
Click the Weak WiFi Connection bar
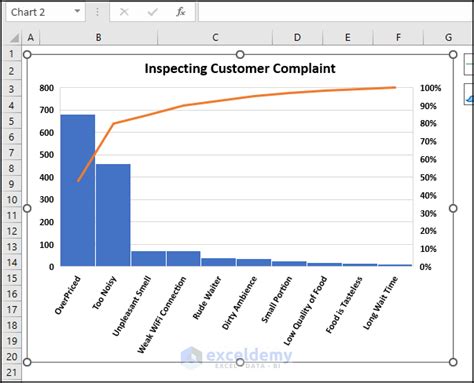[183, 259]
